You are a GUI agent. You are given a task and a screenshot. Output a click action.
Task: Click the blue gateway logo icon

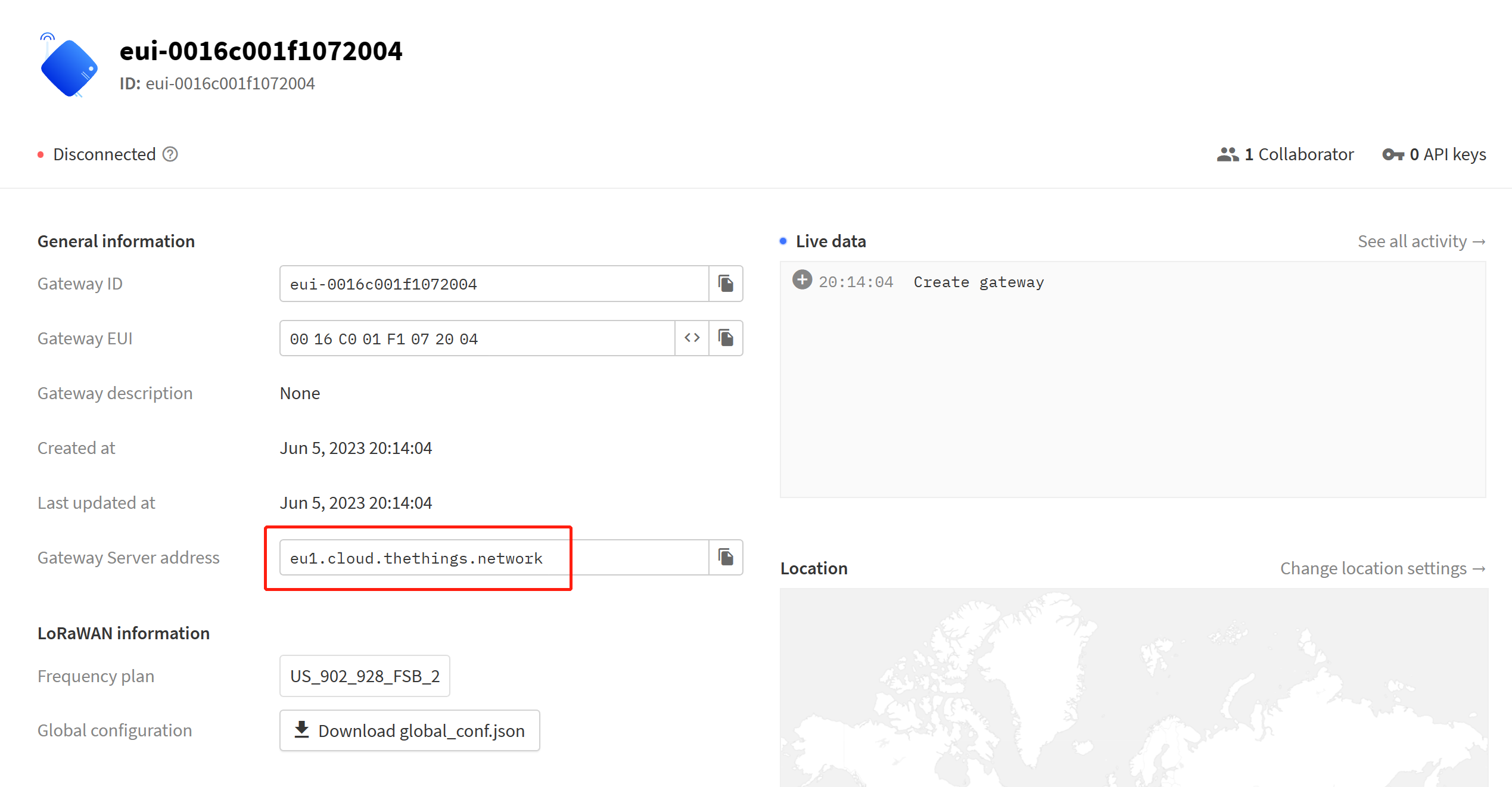point(69,66)
